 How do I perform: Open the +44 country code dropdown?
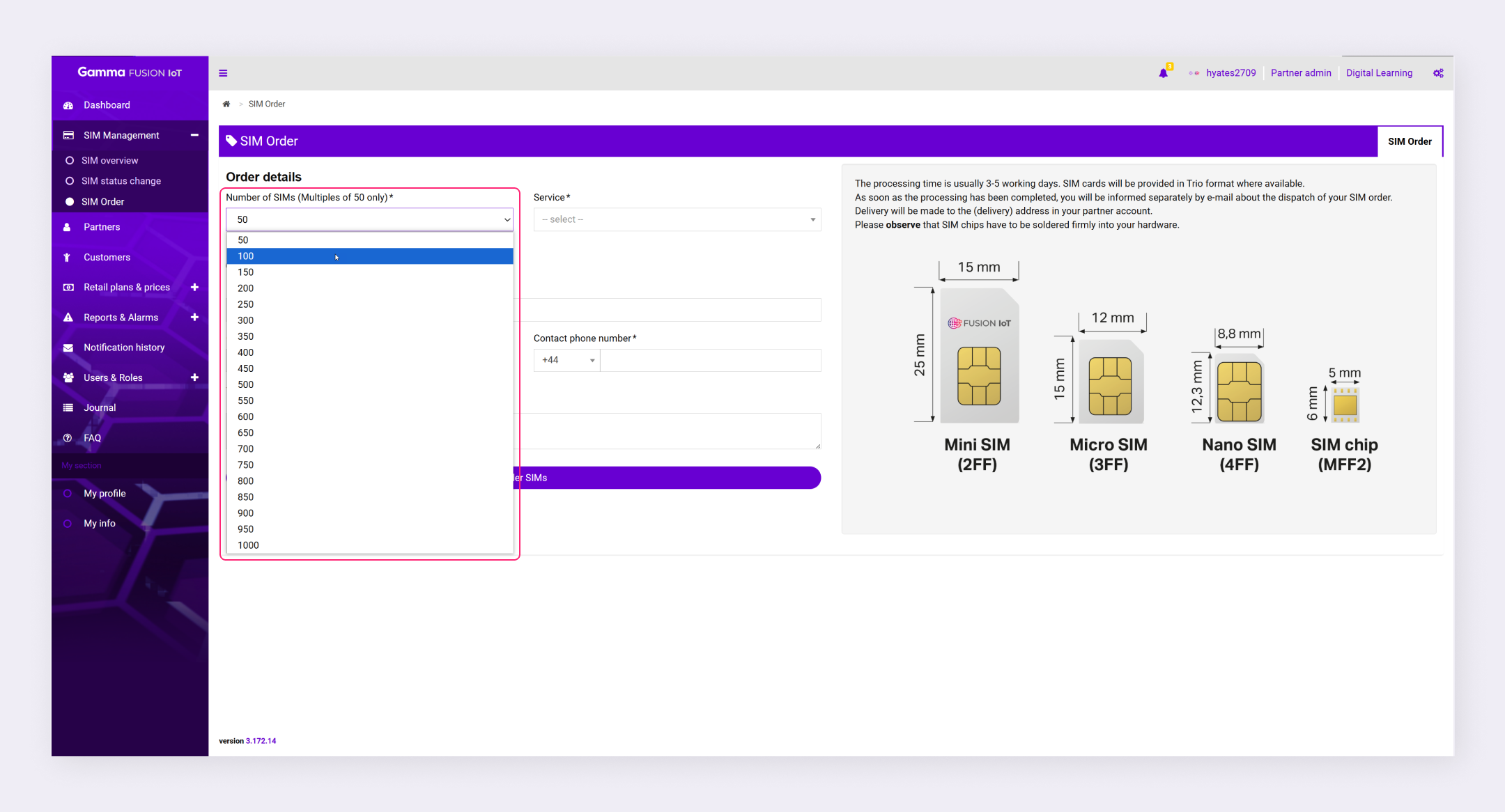click(567, 360)
